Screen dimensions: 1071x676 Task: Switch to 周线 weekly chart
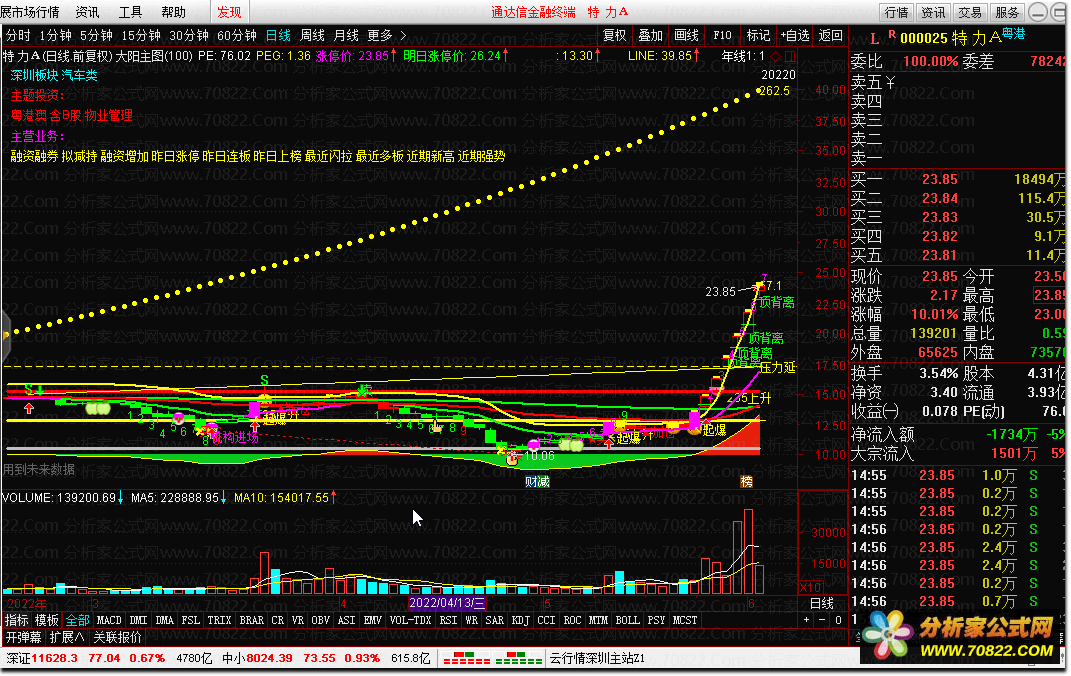click(x=312, y=36)
